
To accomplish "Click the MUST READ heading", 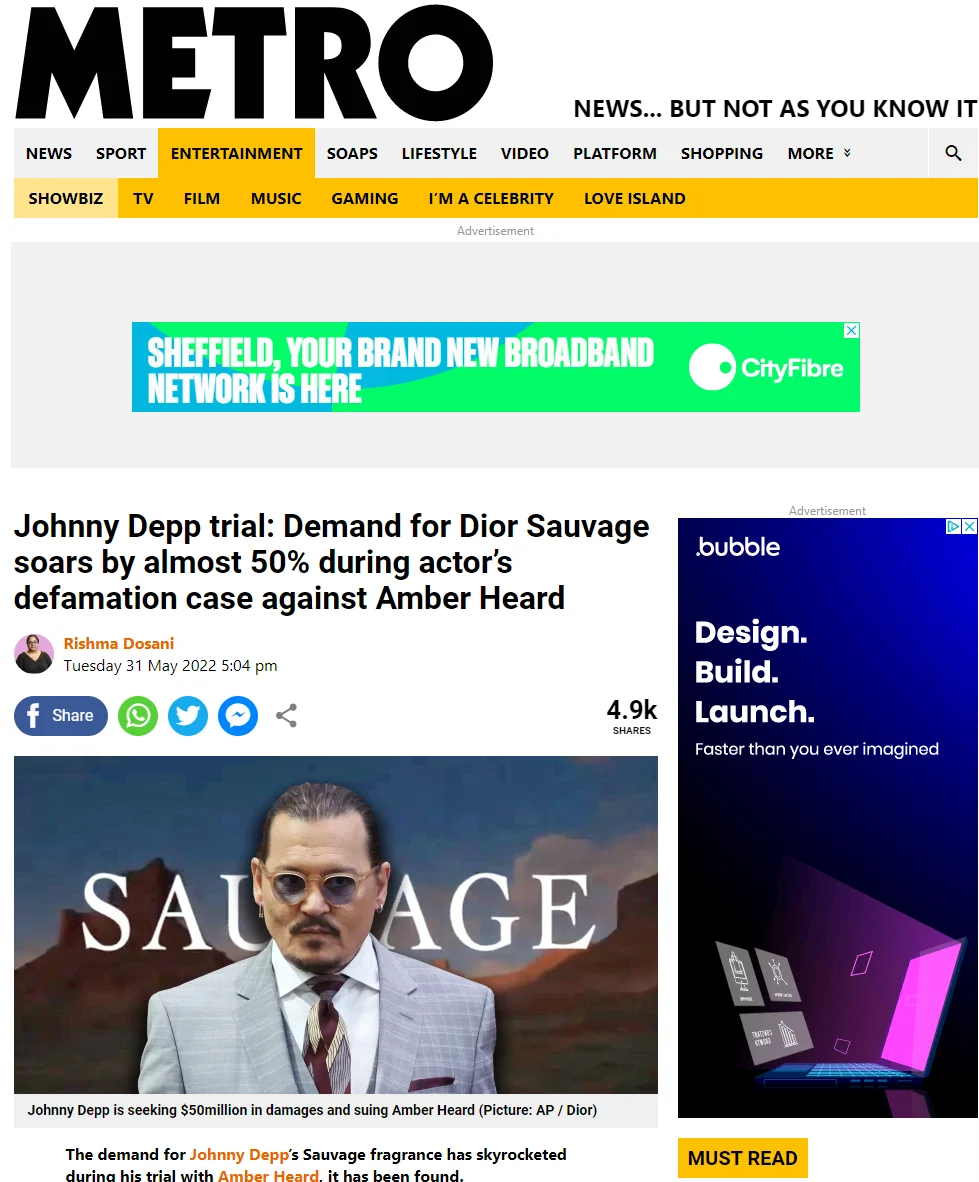I will (742, 1158).
